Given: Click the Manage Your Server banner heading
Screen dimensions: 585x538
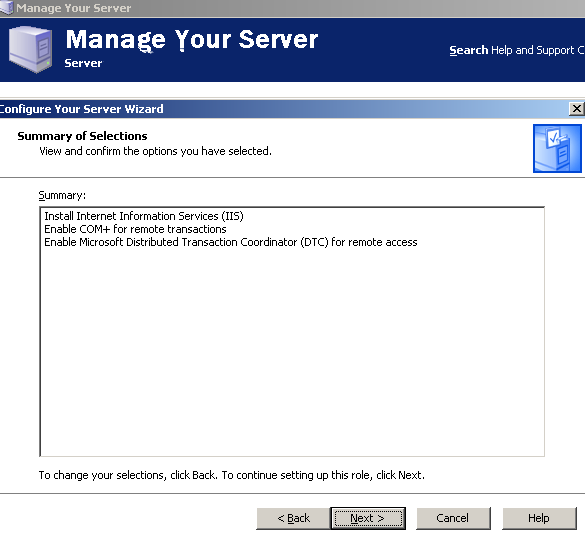Looking at the screenshot, I should [x=192, y=40].
